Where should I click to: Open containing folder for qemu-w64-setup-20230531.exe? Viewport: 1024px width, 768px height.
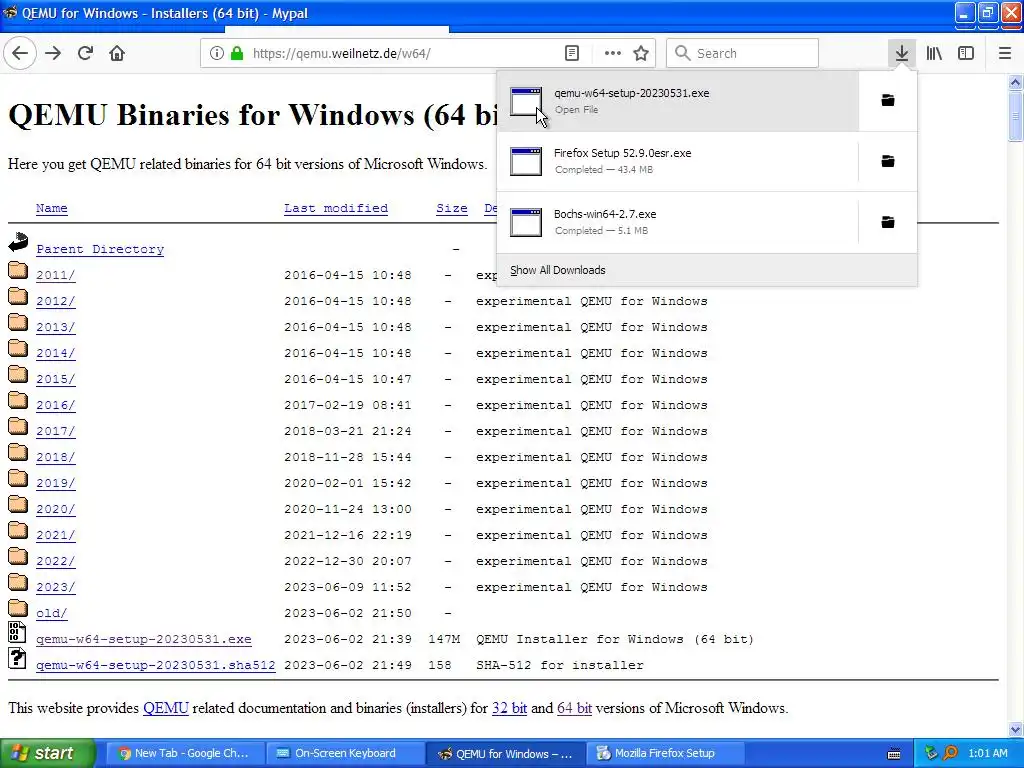(888, 101)
